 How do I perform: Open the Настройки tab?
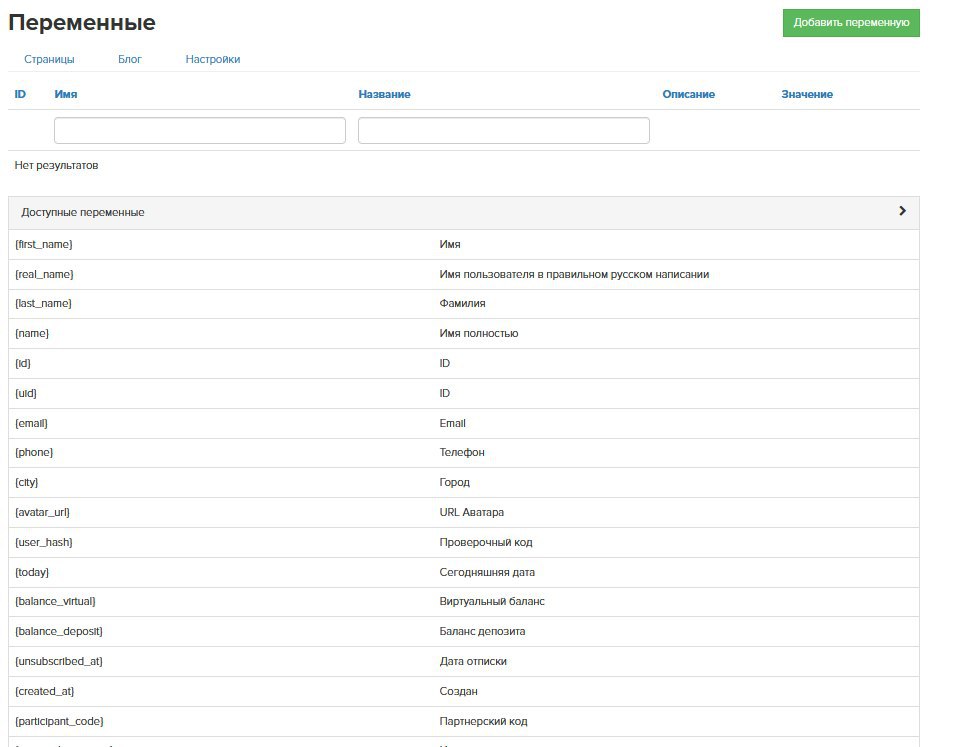(213, 59)
